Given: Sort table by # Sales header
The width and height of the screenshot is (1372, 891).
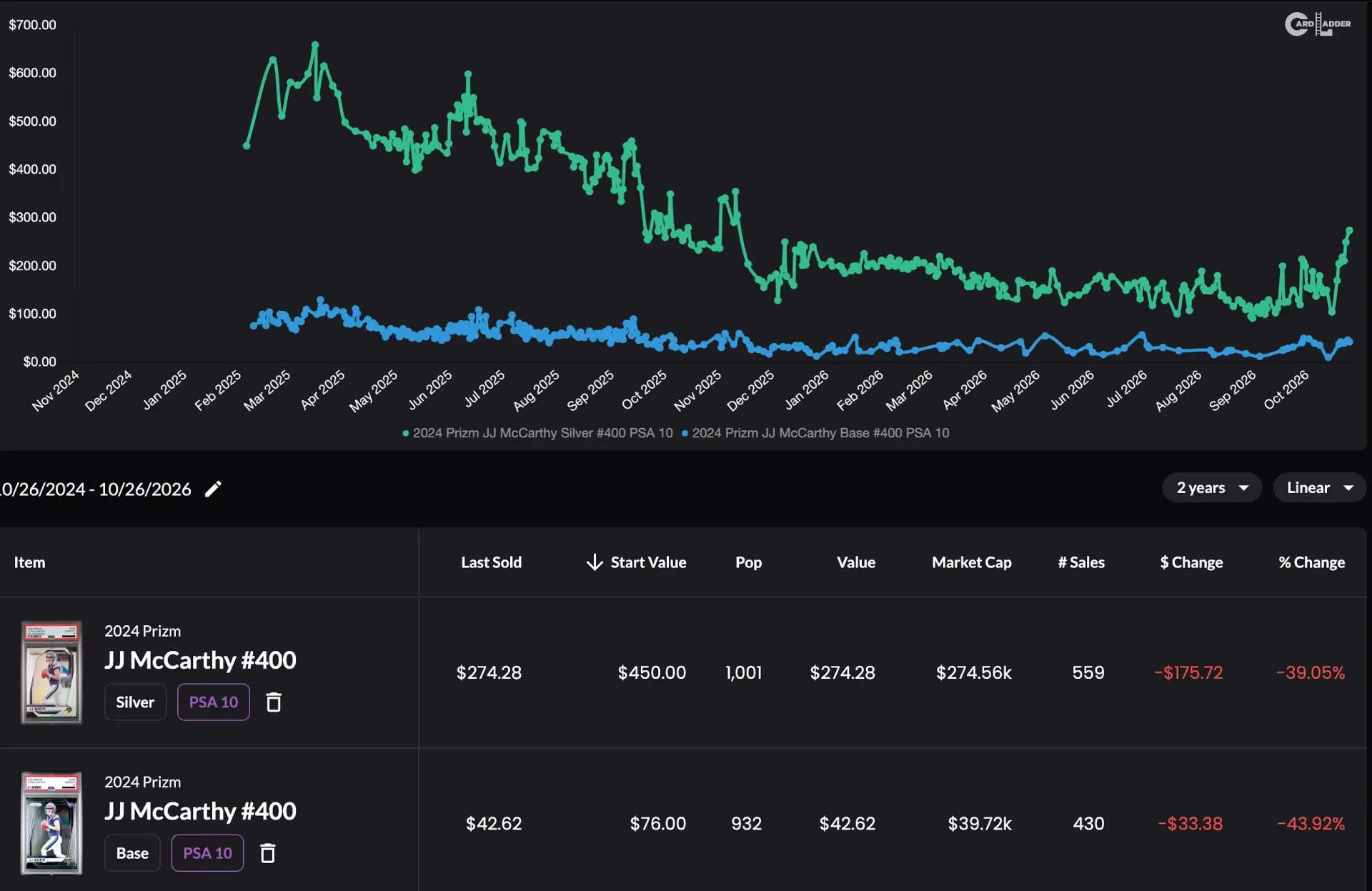Looking at the screenshot, I should pos(1081,562).
